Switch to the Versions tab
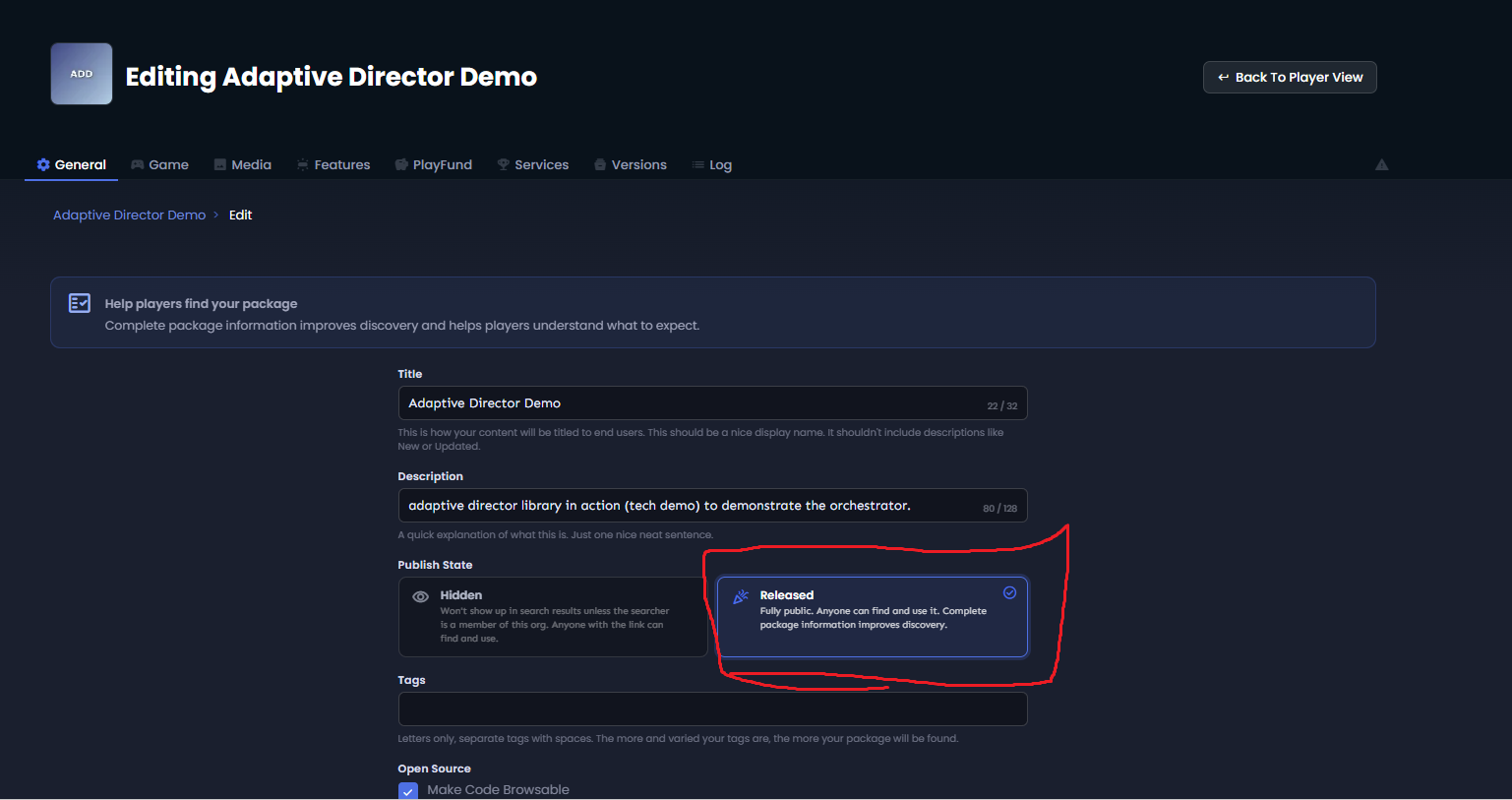Image resolution: width=1512 pixels, height=800 pixels. 631,164
